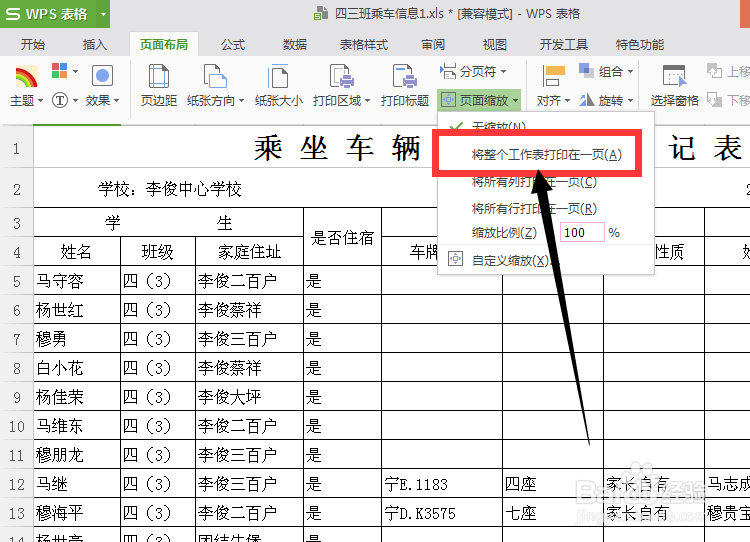This screenshot has height=542, width=750.
Task: Switch to the 开始 tab
Action: [x=33, y=44]
